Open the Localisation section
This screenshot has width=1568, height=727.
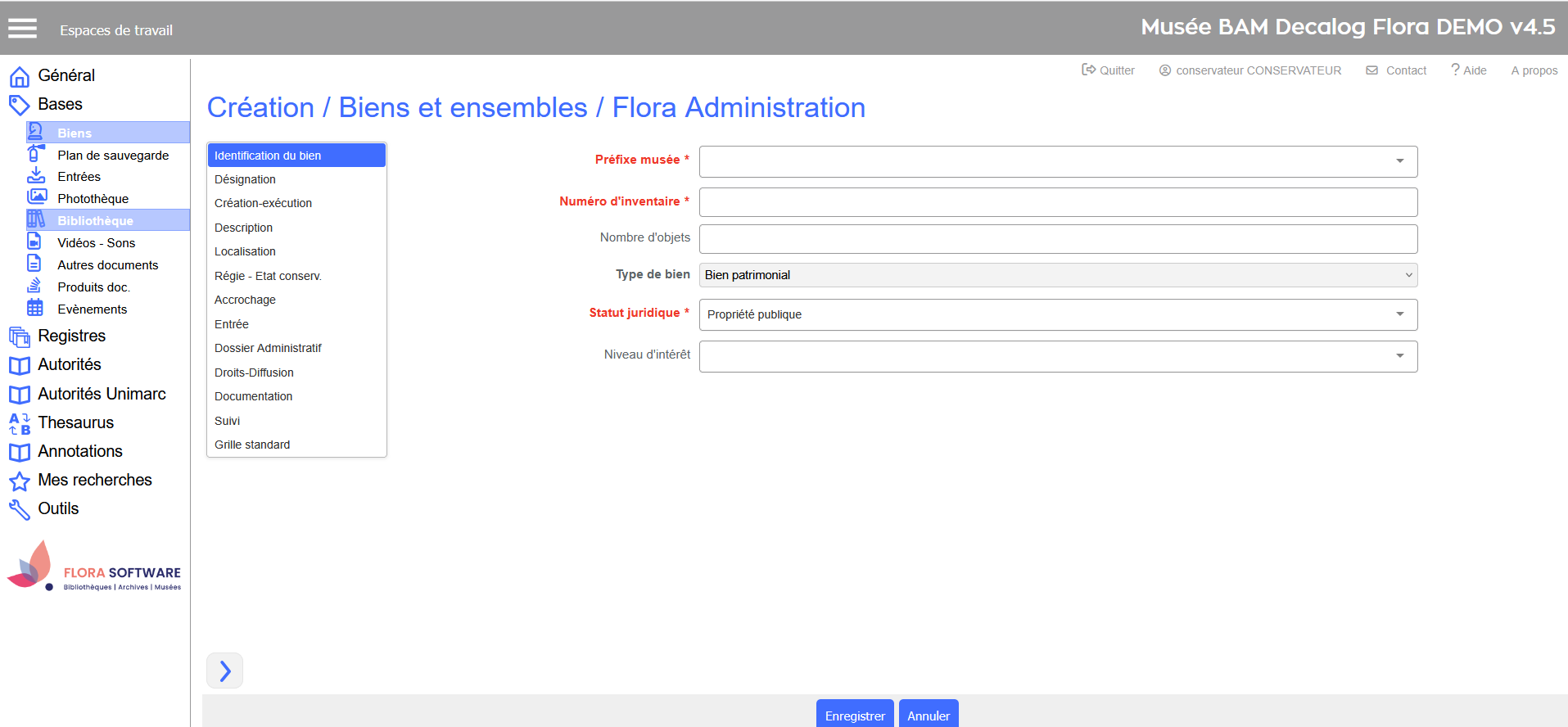tap(245, 251)
